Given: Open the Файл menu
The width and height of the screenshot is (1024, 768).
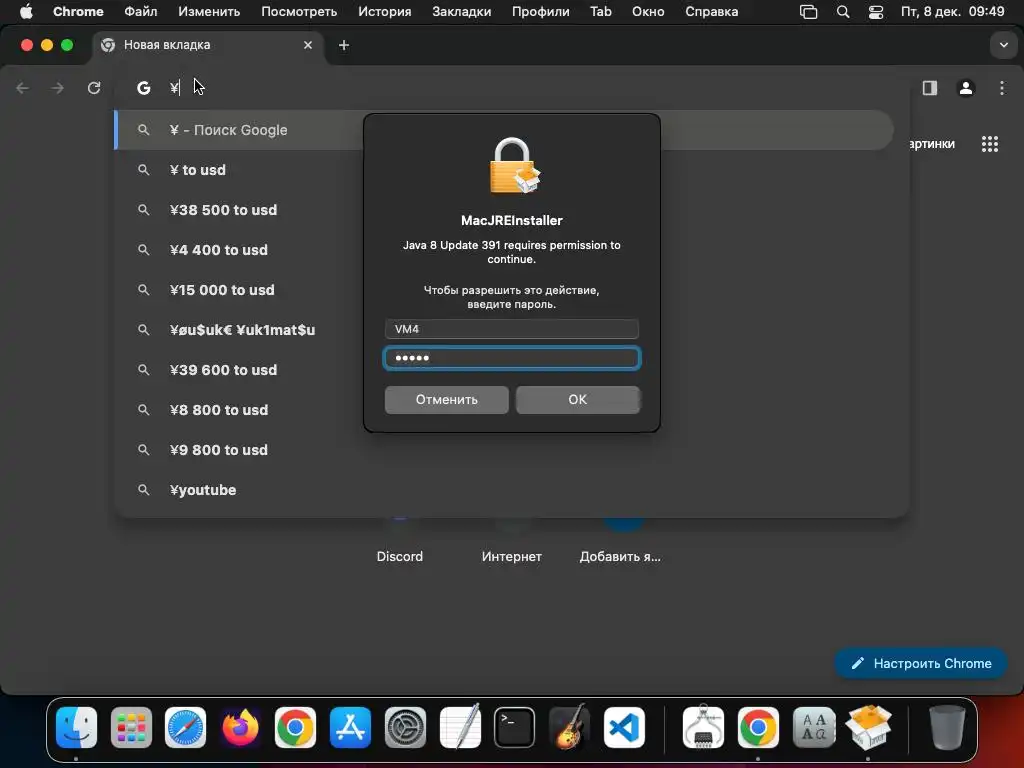Looking at the screenshot, I should pos(140,12).
